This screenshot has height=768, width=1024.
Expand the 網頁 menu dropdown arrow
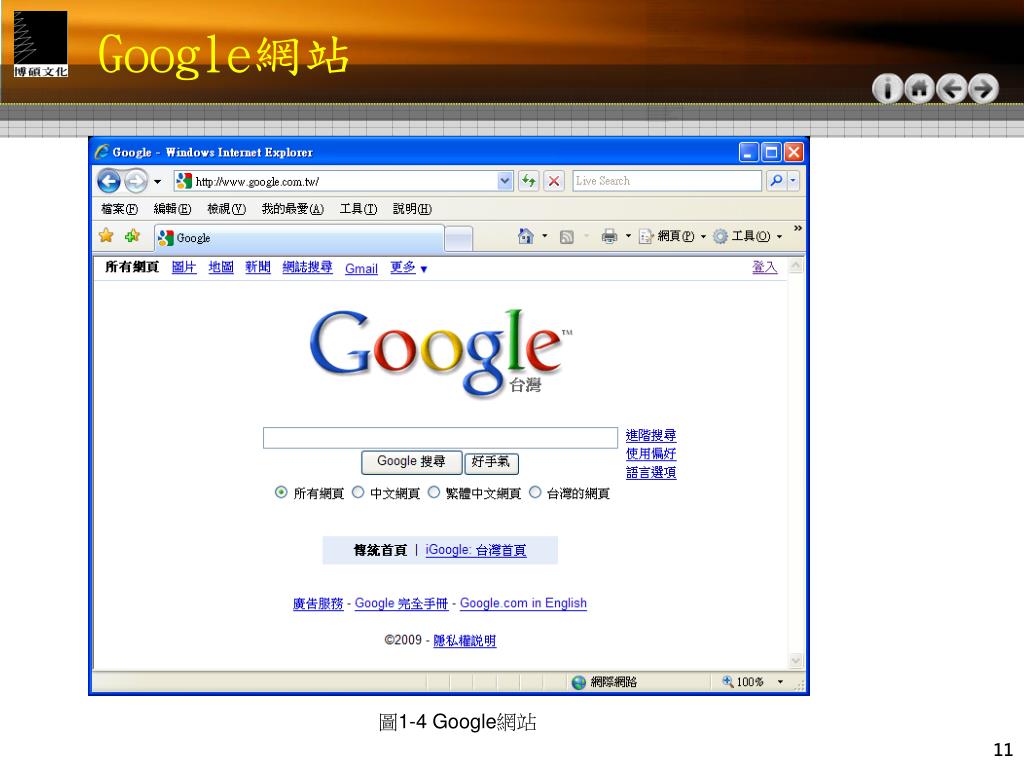click(x=703, y=237)
